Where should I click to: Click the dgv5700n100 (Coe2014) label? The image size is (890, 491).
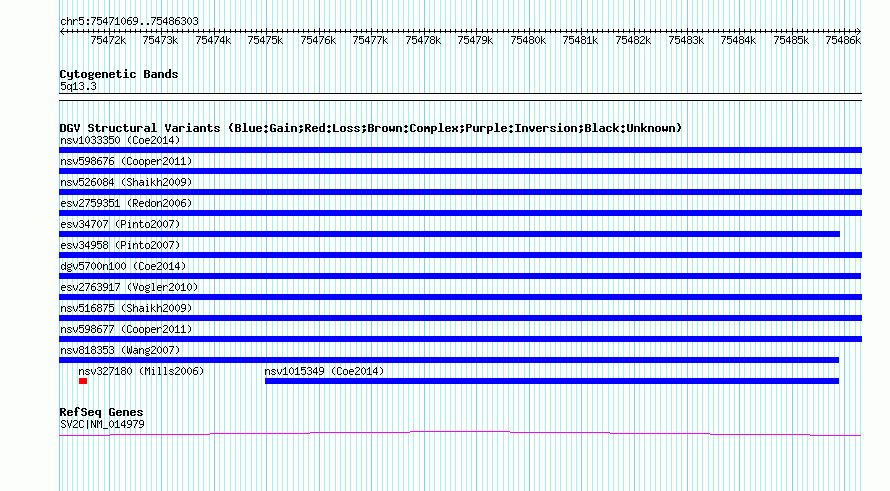point(123,266)
